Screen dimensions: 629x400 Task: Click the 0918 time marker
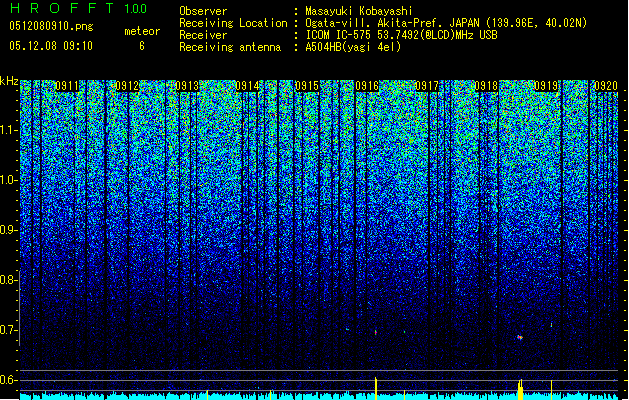pyautogui.click(x=486, y=86)
